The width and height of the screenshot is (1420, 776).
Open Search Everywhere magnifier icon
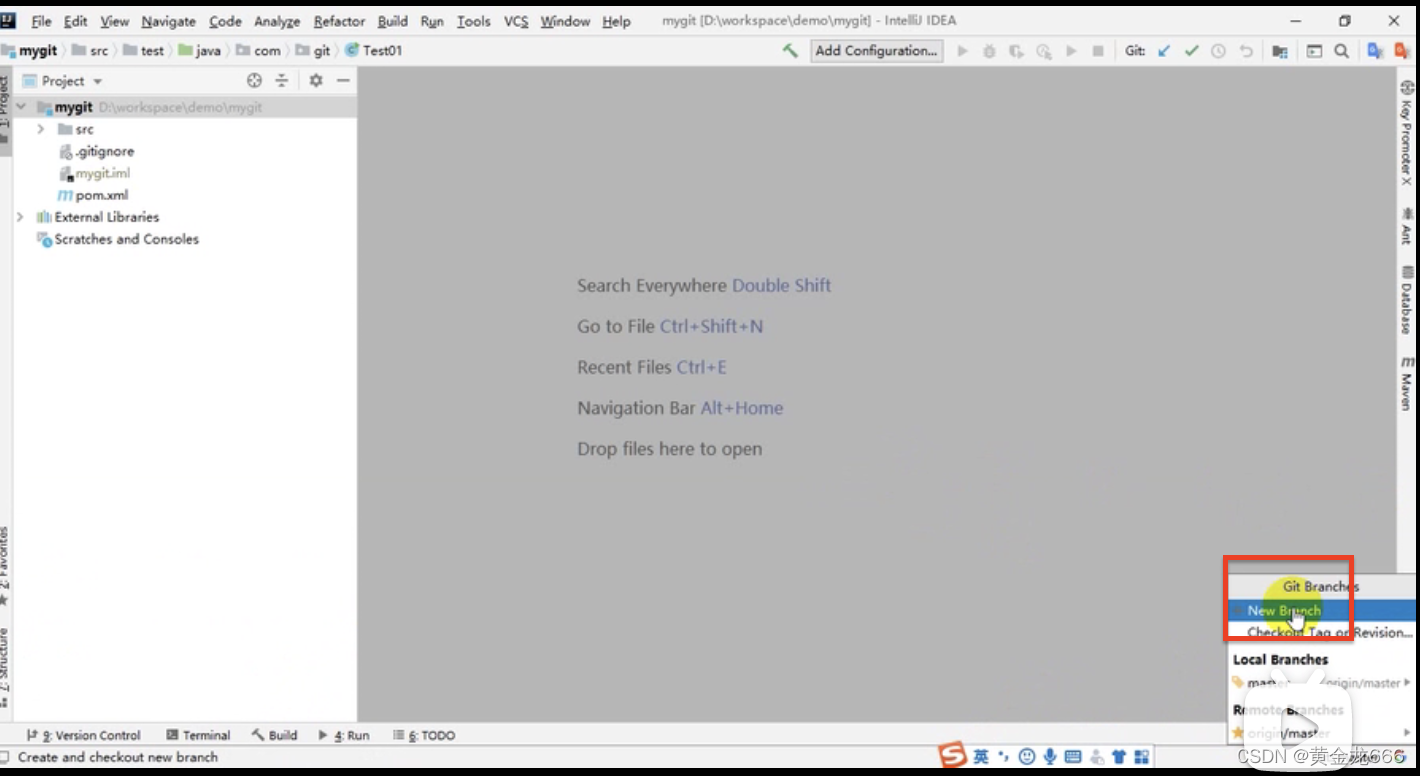point(1341,50)
